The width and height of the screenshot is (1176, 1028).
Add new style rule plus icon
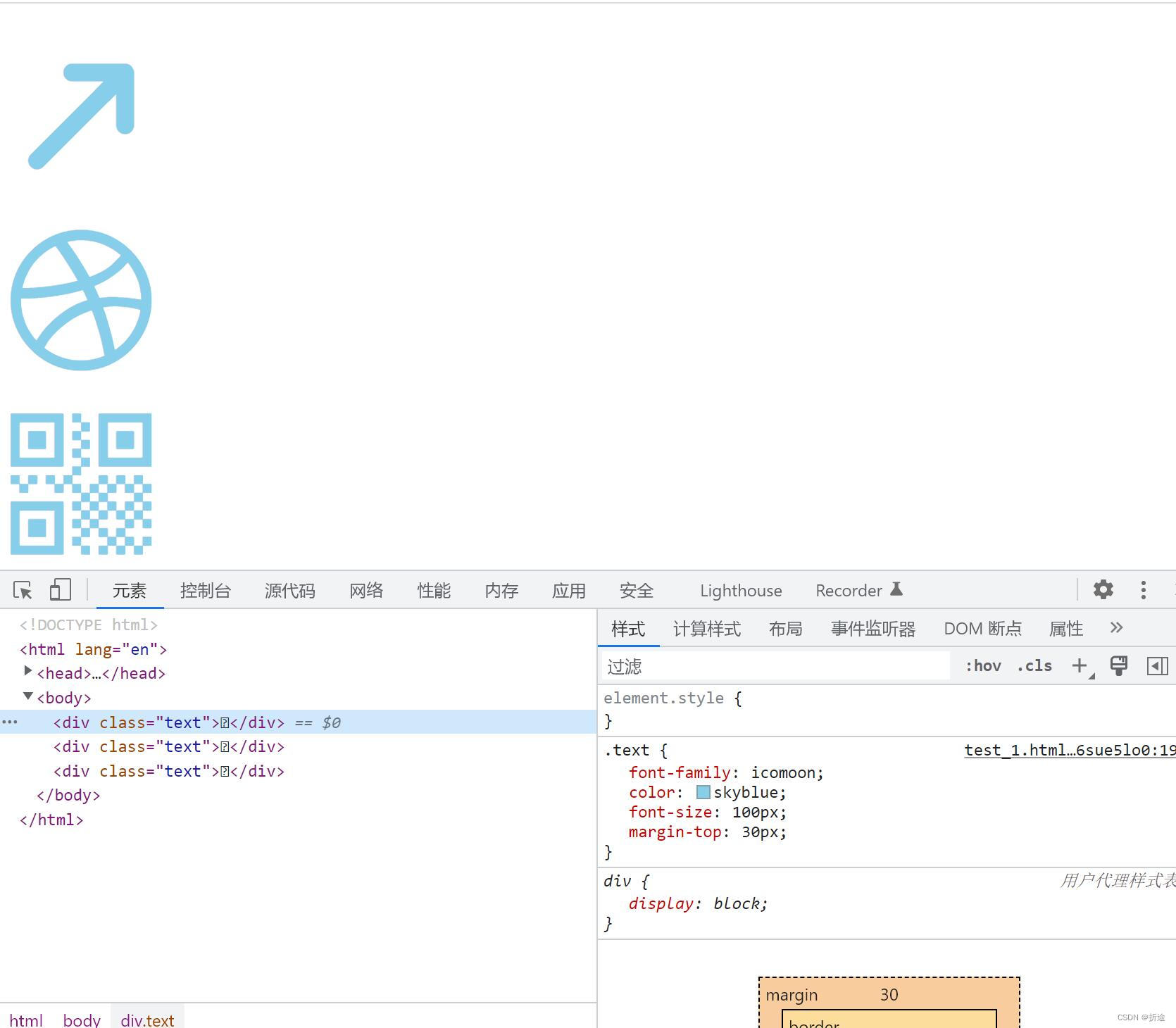[1080, 665]
